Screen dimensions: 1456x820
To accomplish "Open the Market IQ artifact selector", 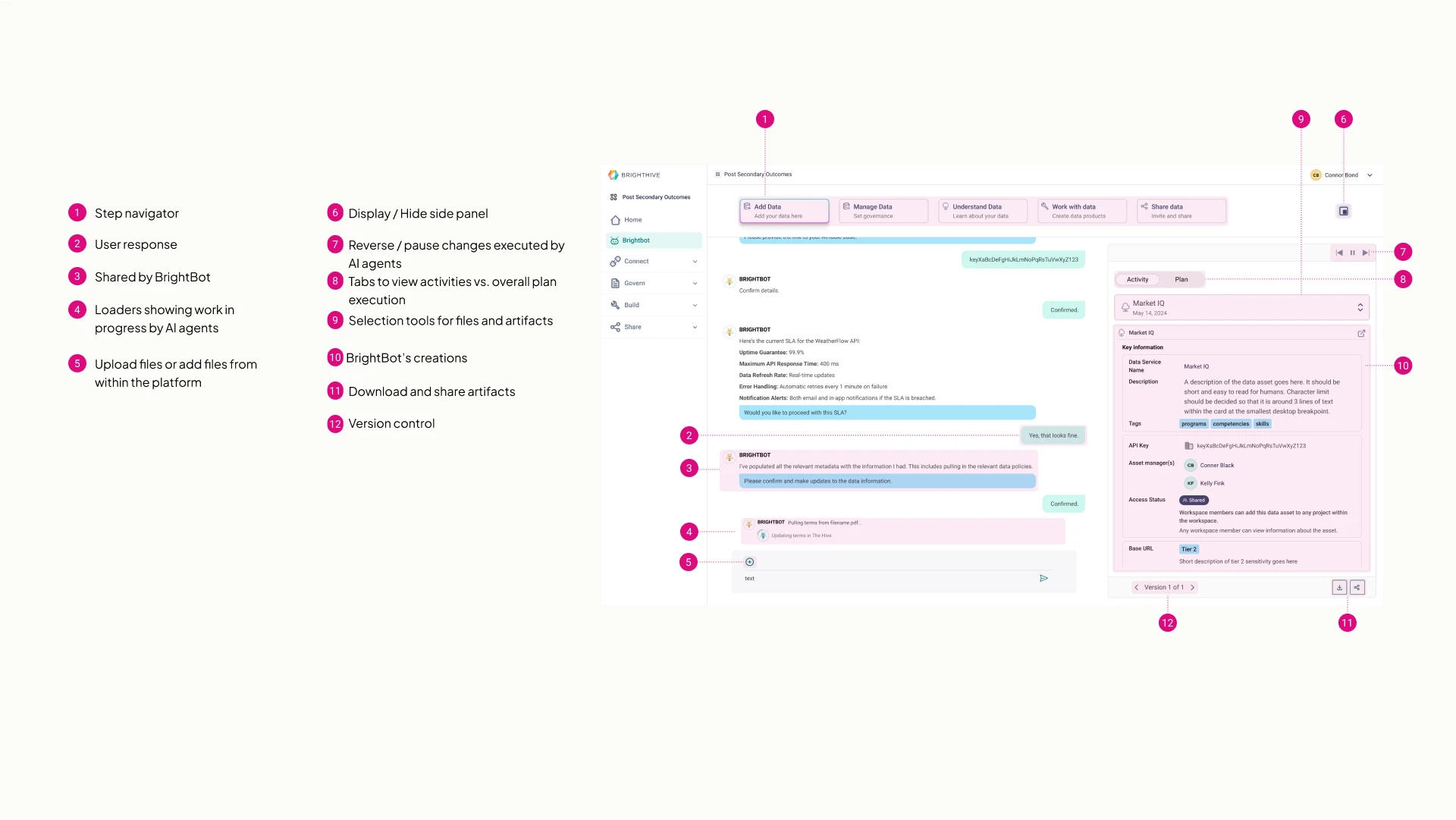I will click(x=1360, y=307).
